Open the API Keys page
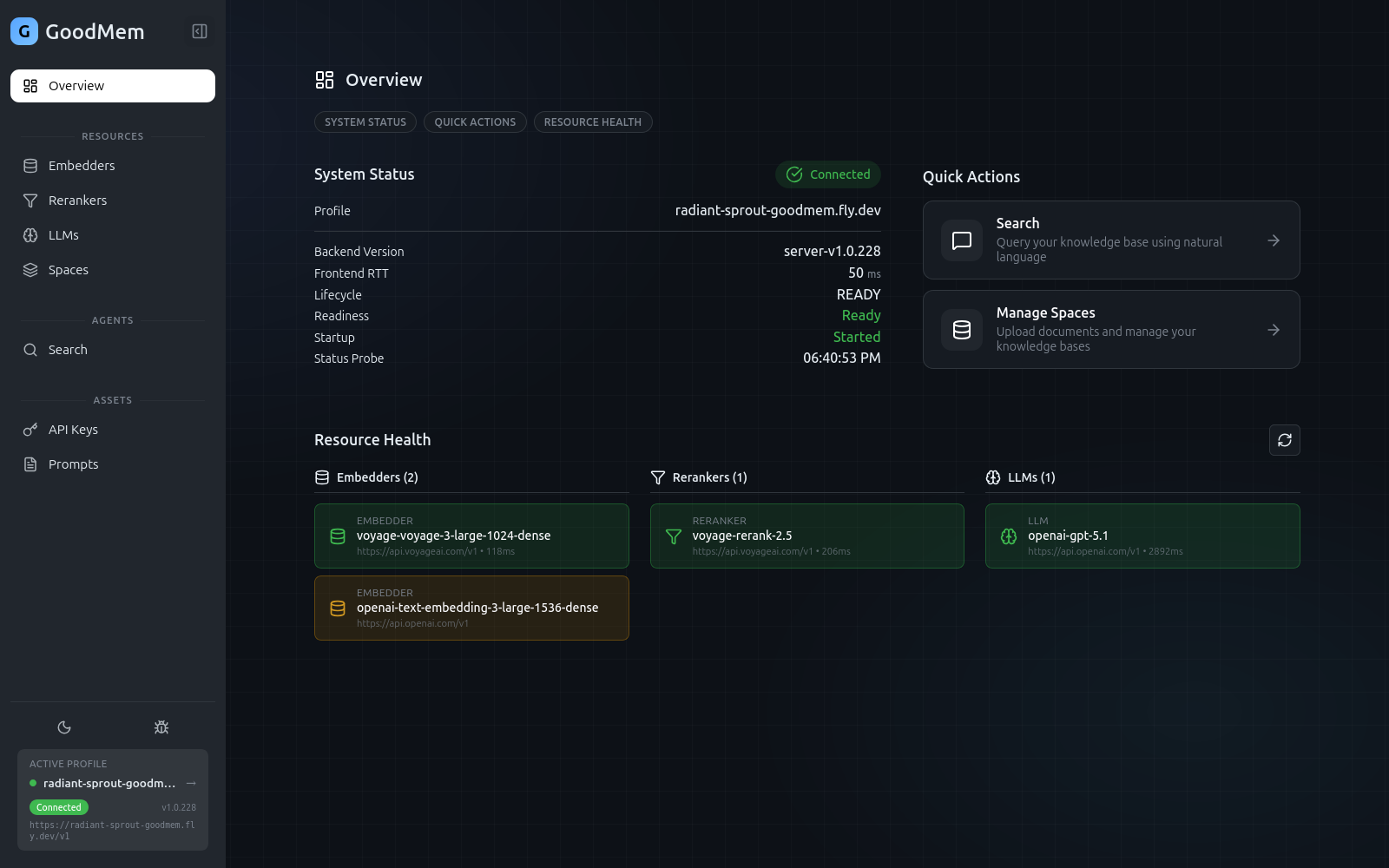The height and width of the screenshot is (868, 1389). point(73,429)
